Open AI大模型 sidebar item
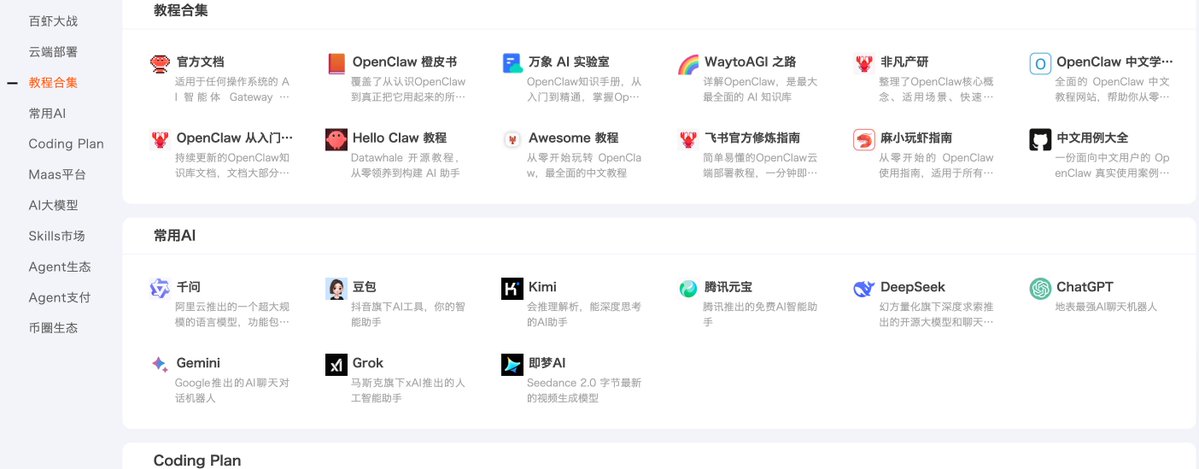The width and height of the screenshot is (1199, 469). click(x=53, y=205)
